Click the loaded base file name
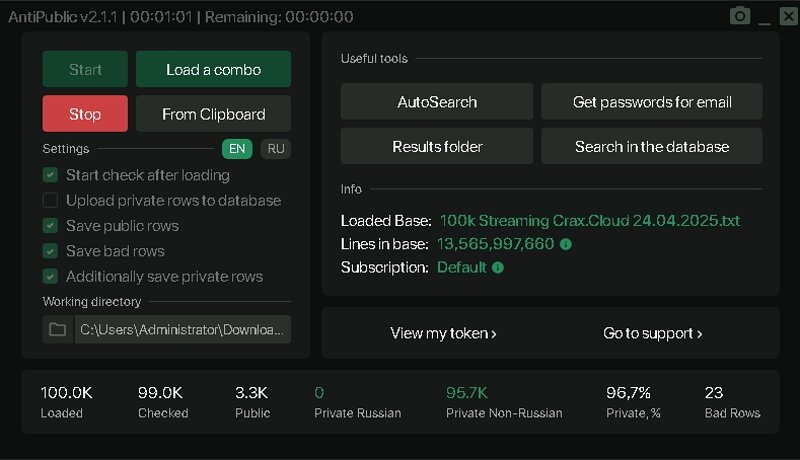Viewport: 800px width, 460px height. pos(589,220)
